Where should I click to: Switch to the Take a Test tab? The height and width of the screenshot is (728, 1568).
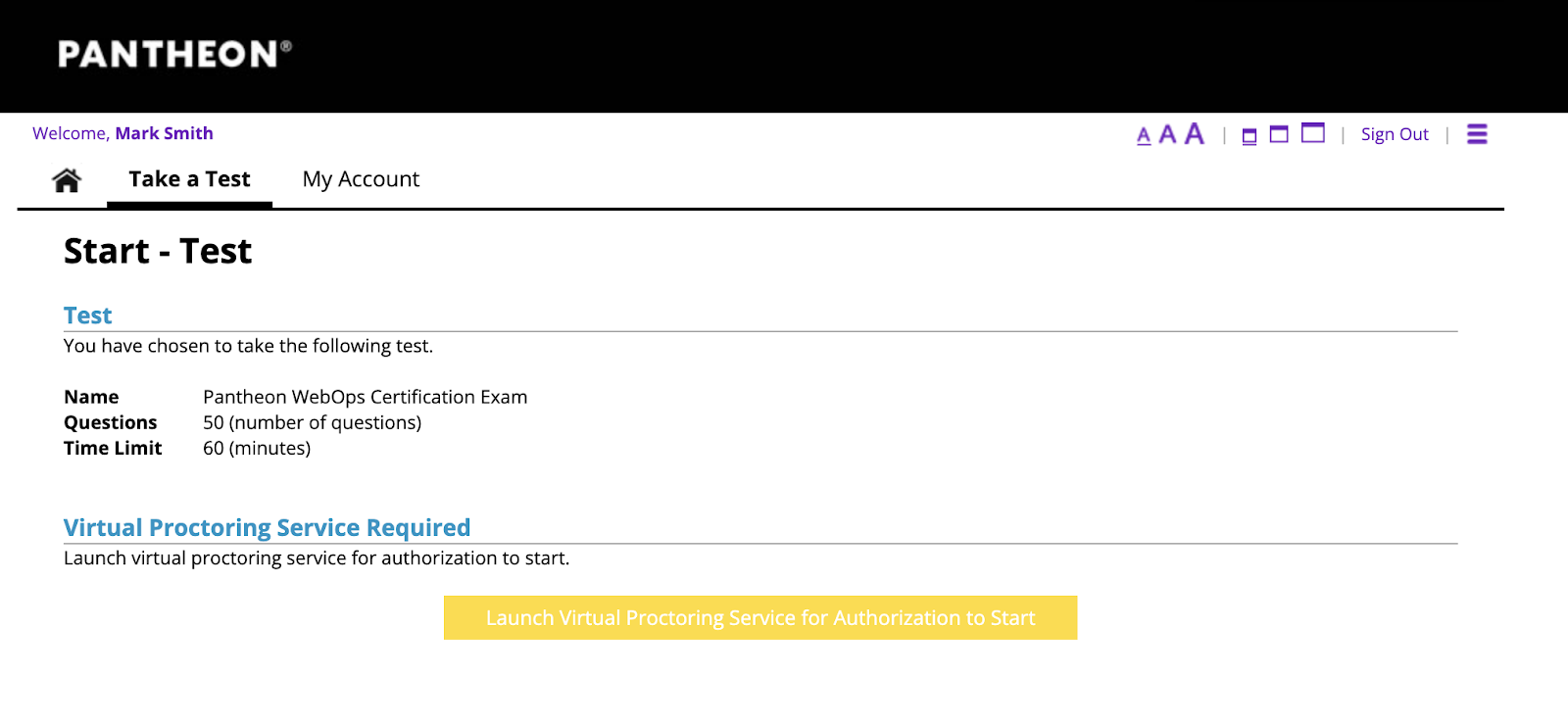[x=189, y=179]
